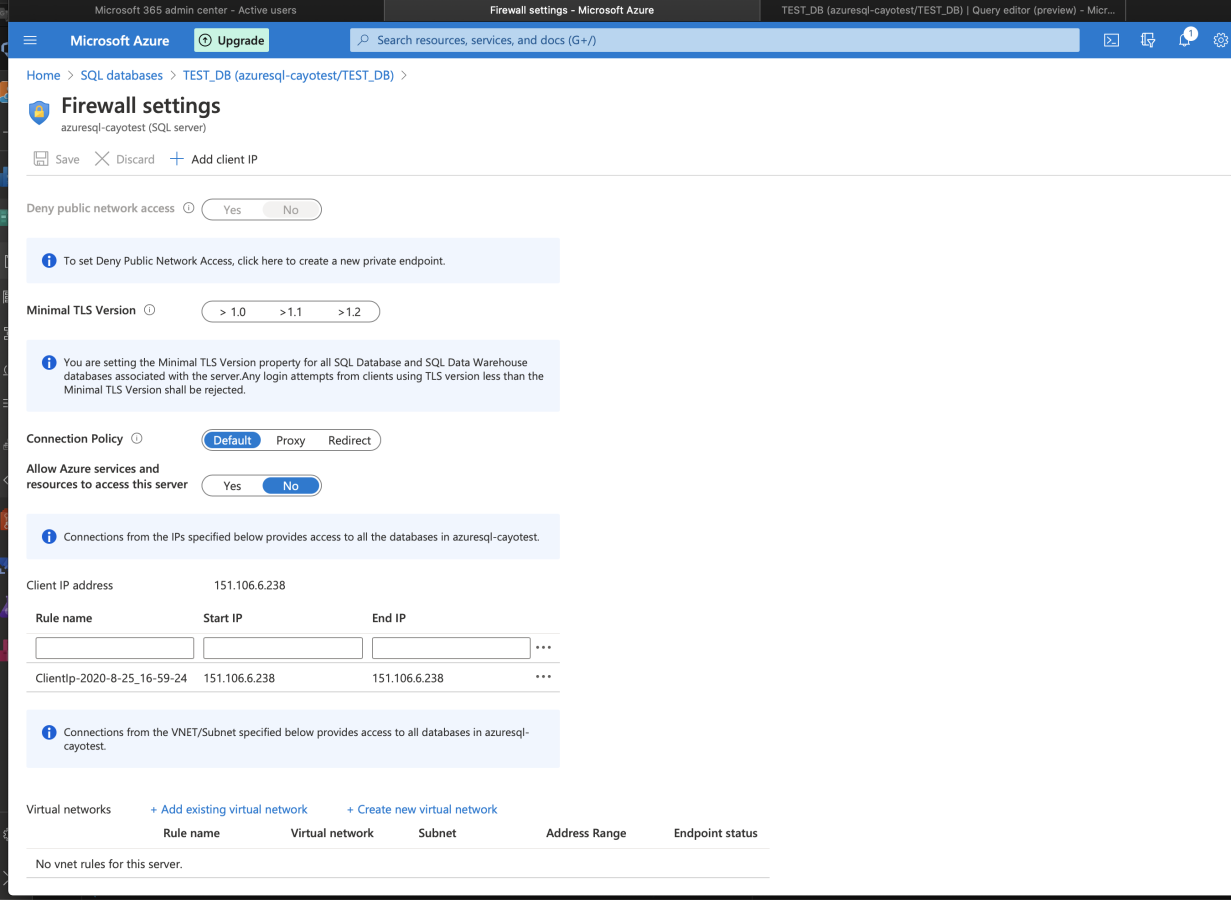Open portal settings via the gear icon
The image size is (1231, 900).
click(x=1220, y=41)
